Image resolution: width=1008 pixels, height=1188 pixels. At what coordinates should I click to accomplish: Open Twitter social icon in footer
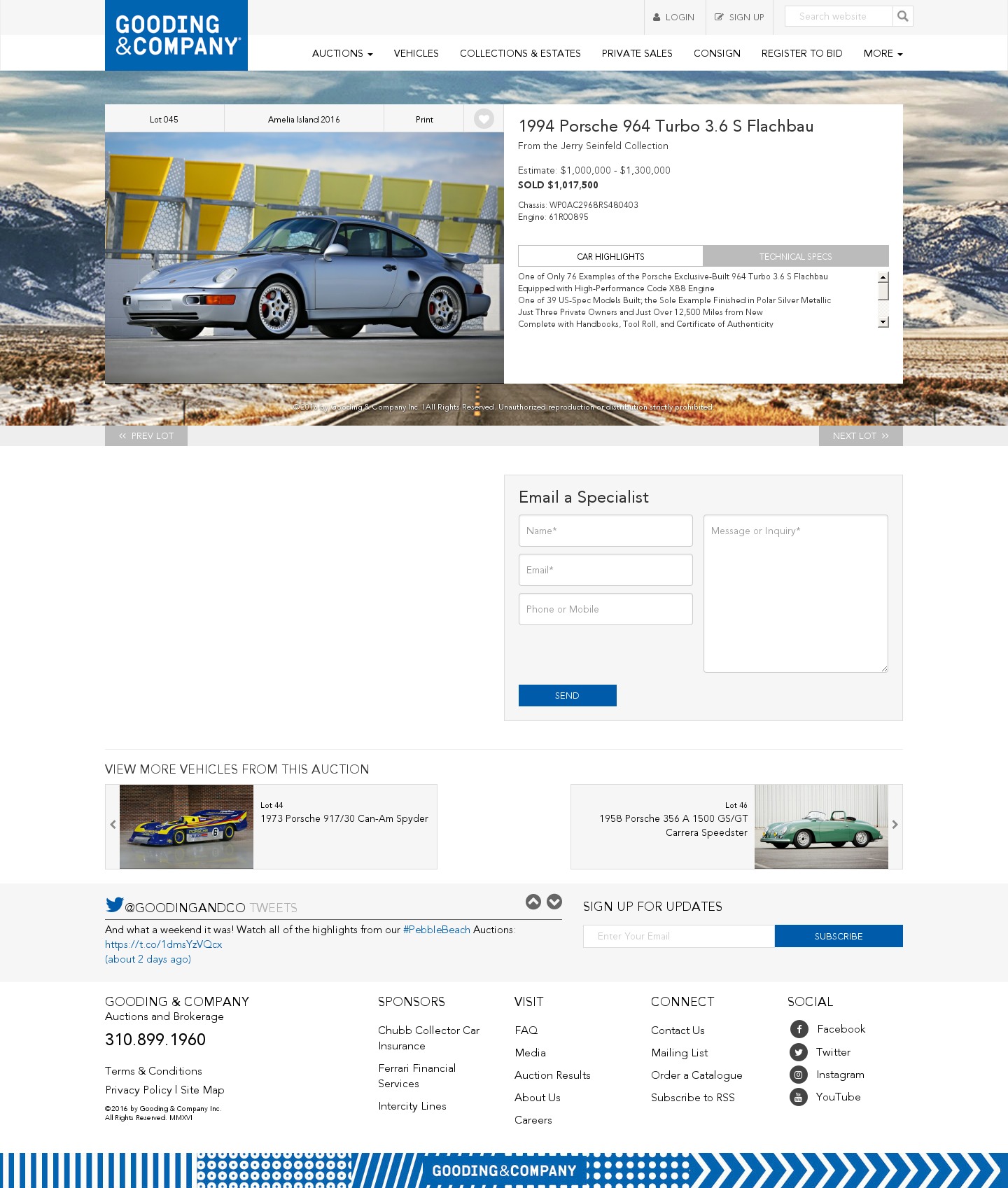pos(799,1052)
